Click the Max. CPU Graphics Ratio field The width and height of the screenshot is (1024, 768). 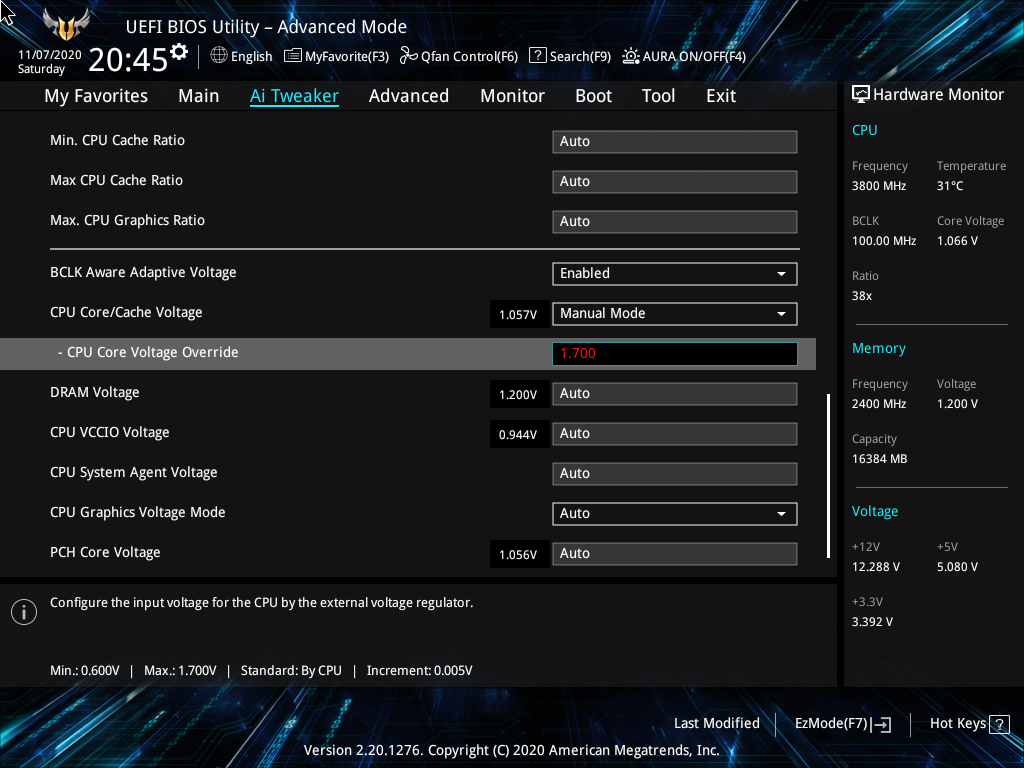tap(675, 221)
